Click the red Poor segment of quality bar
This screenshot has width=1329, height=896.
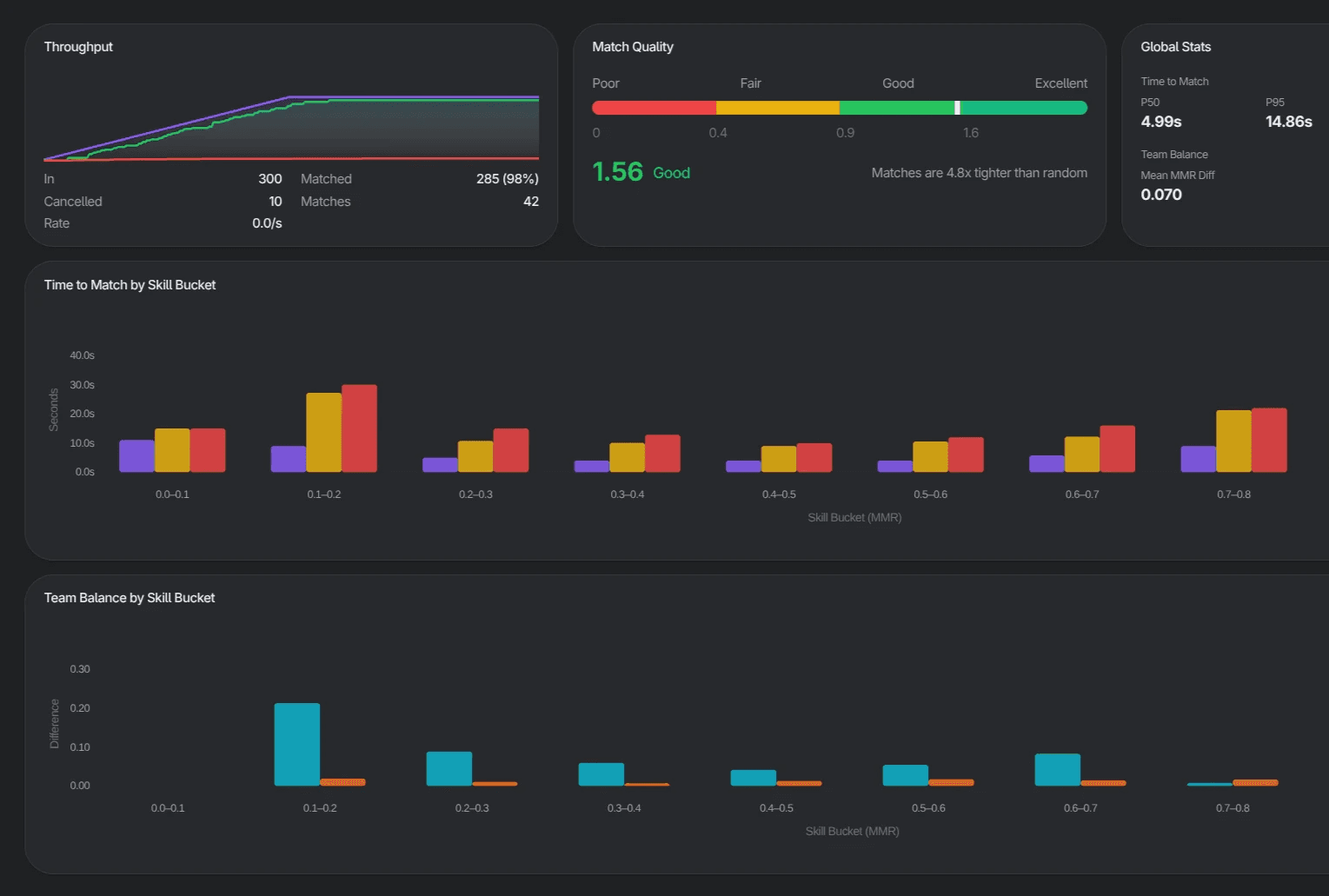click(654, 108)
